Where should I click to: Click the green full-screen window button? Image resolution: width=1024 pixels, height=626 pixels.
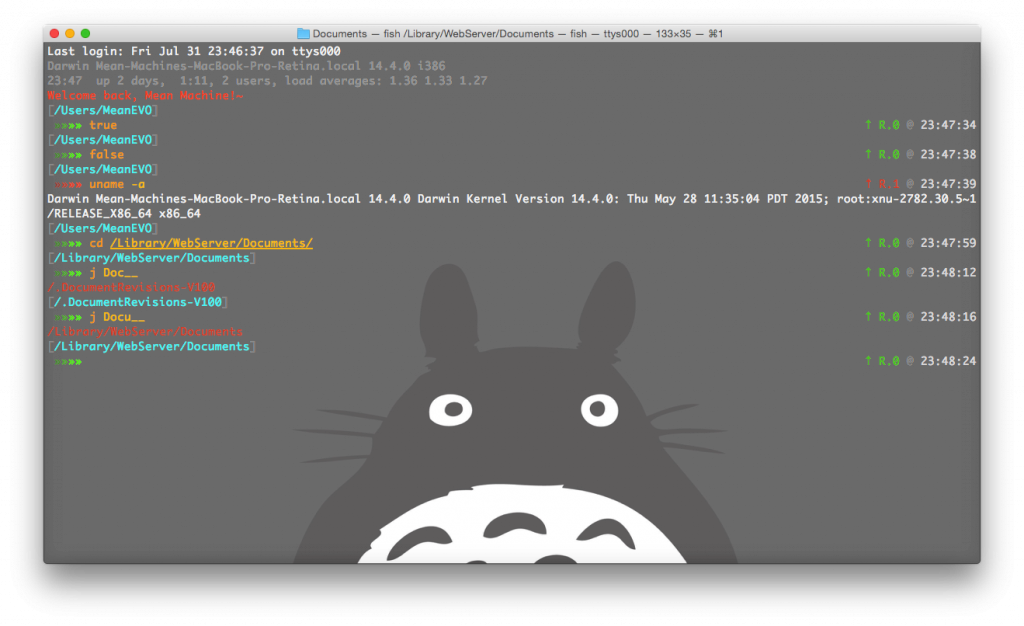click(x=85, y=34)
